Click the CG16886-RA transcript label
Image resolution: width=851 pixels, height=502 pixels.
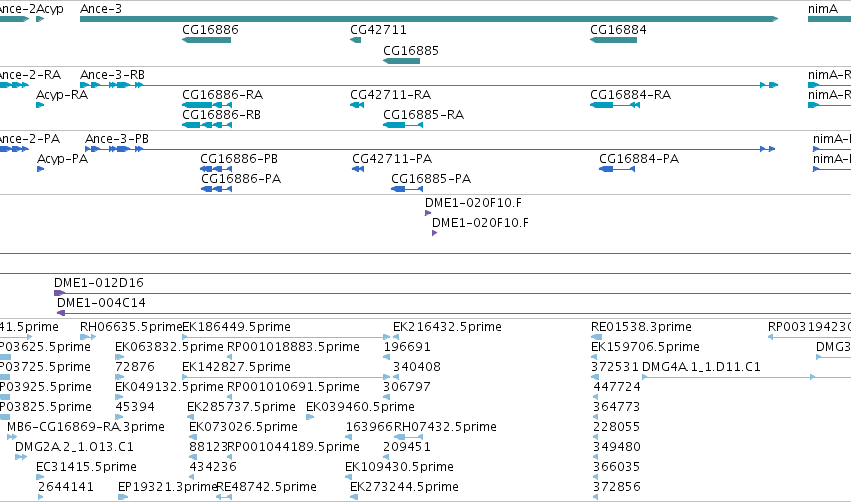(223, 95)
